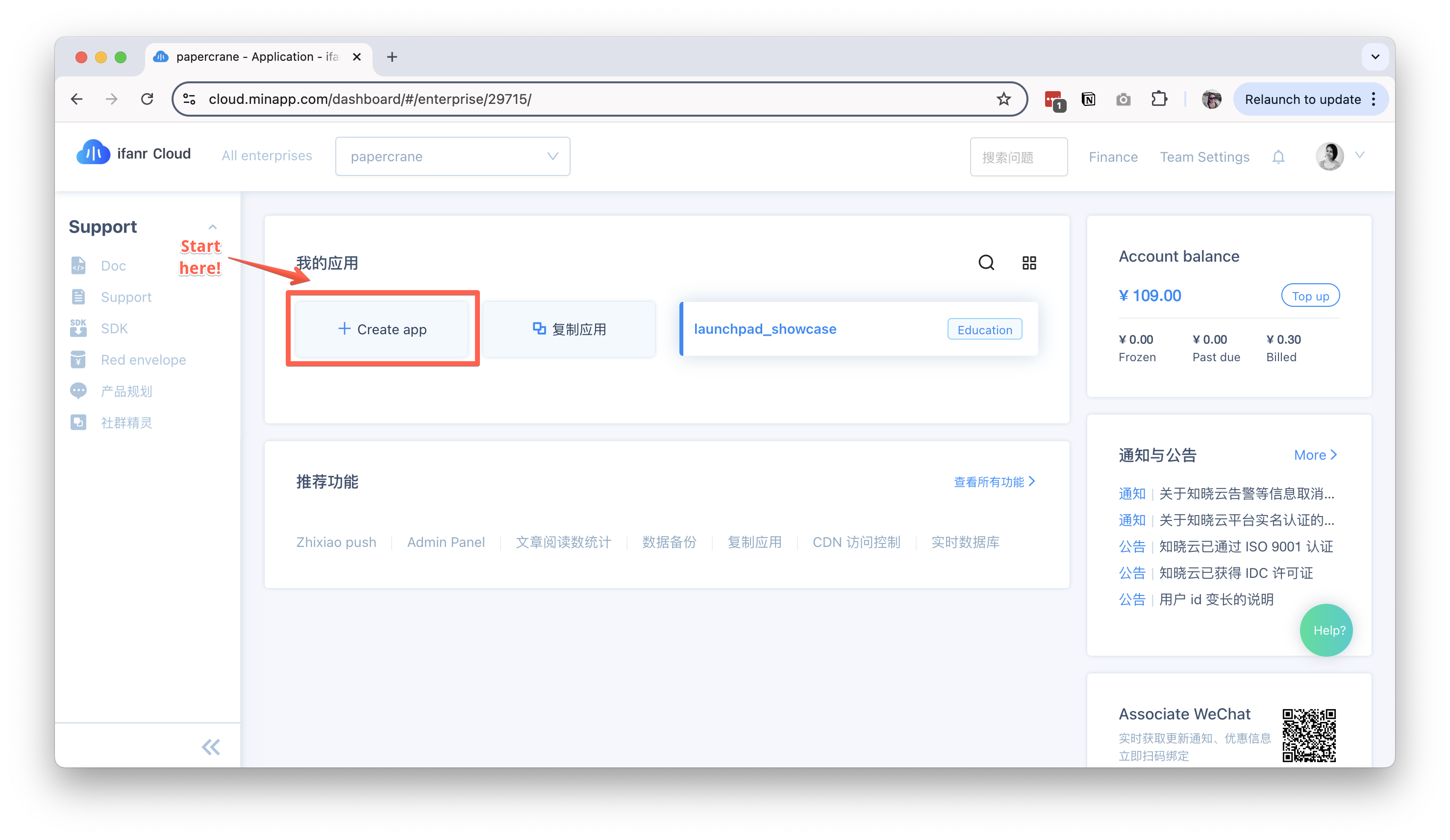Switch app layout with the grid view icon
Image resolution: width=1450 pixels, height=840 pixels.
click(1029, 263)
